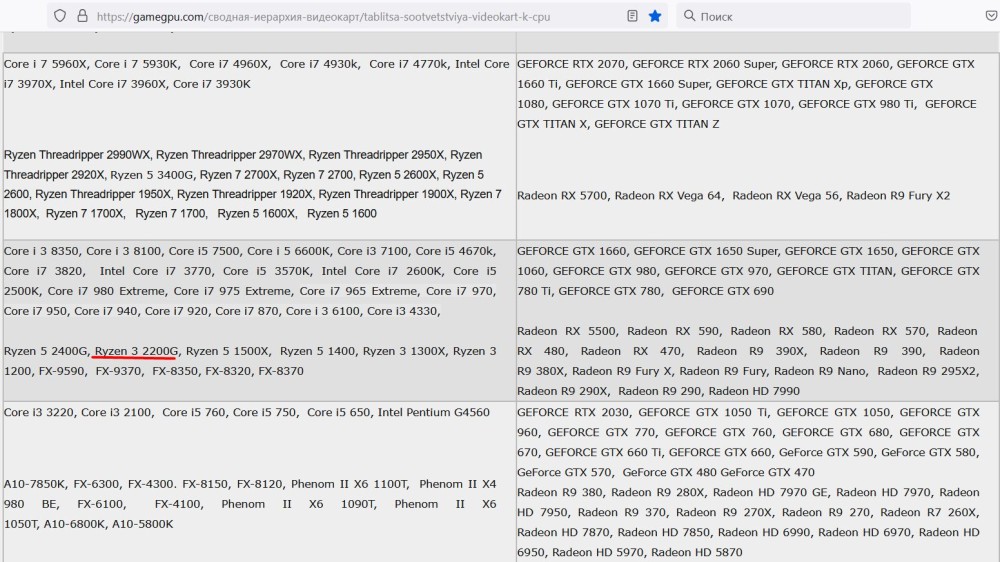Viewport: 1000px width, 562px height.
Task: Click the Core i7 3930K entry
Action: click(212, 84)
